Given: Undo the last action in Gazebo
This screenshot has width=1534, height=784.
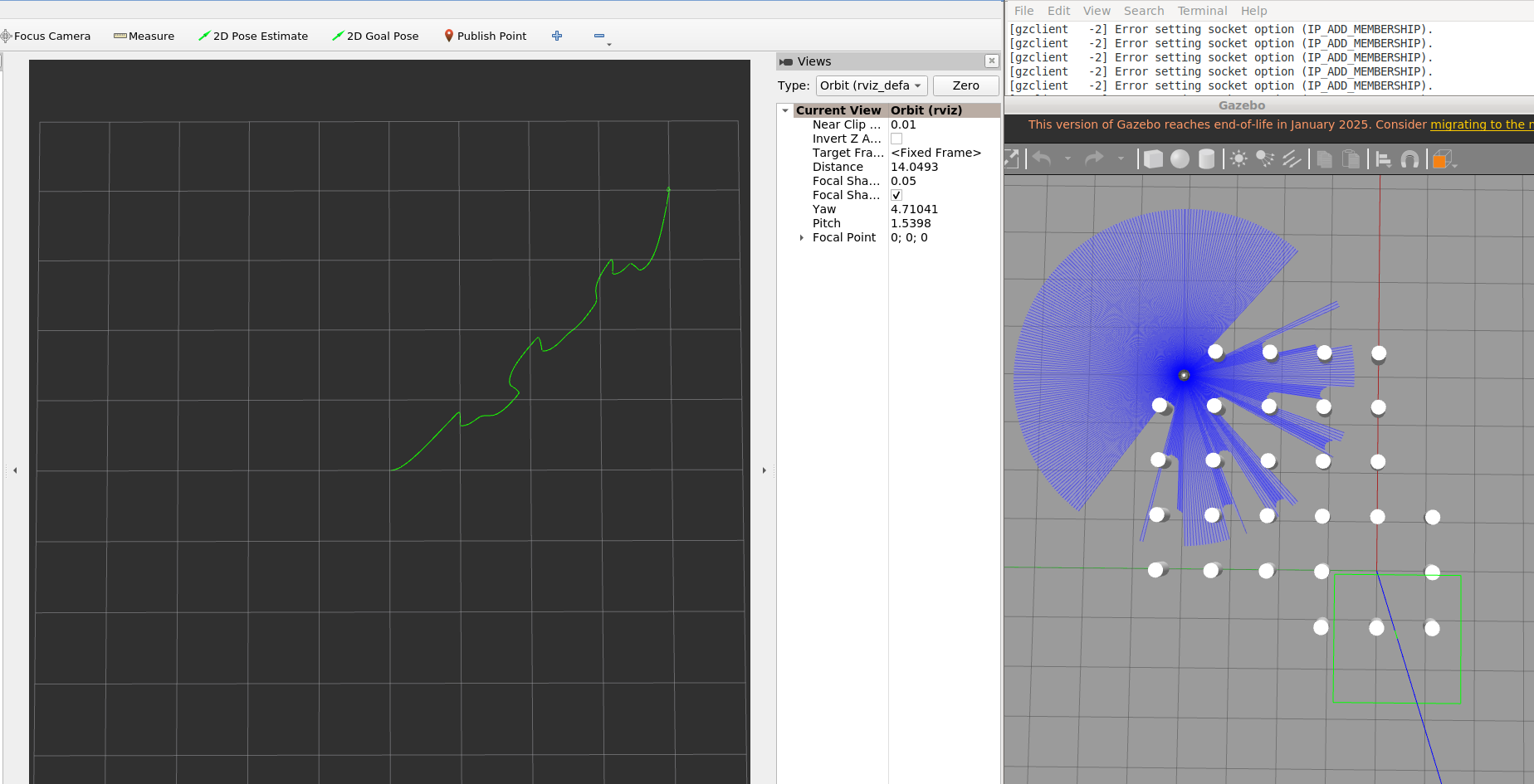Looking at the screenshot, I should click(1042, 158).
